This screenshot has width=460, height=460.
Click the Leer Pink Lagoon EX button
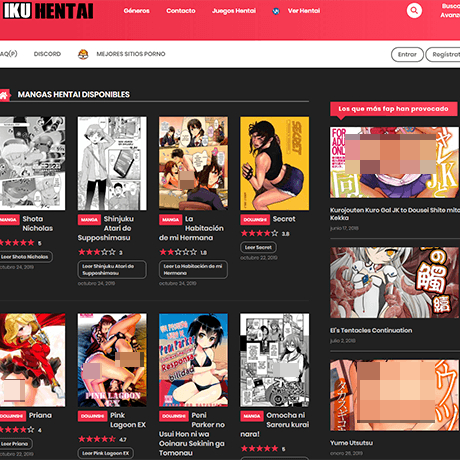click(106, 453)
